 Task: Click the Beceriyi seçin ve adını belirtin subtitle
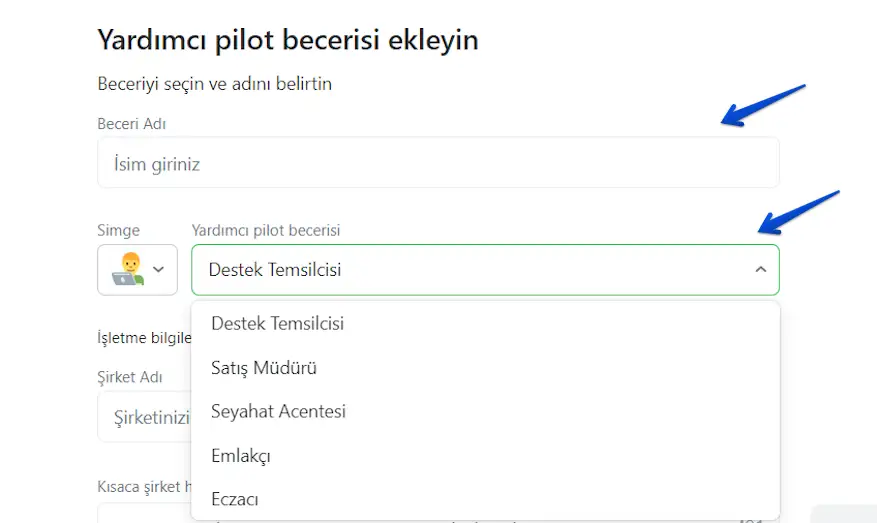[x=214, y=84]
